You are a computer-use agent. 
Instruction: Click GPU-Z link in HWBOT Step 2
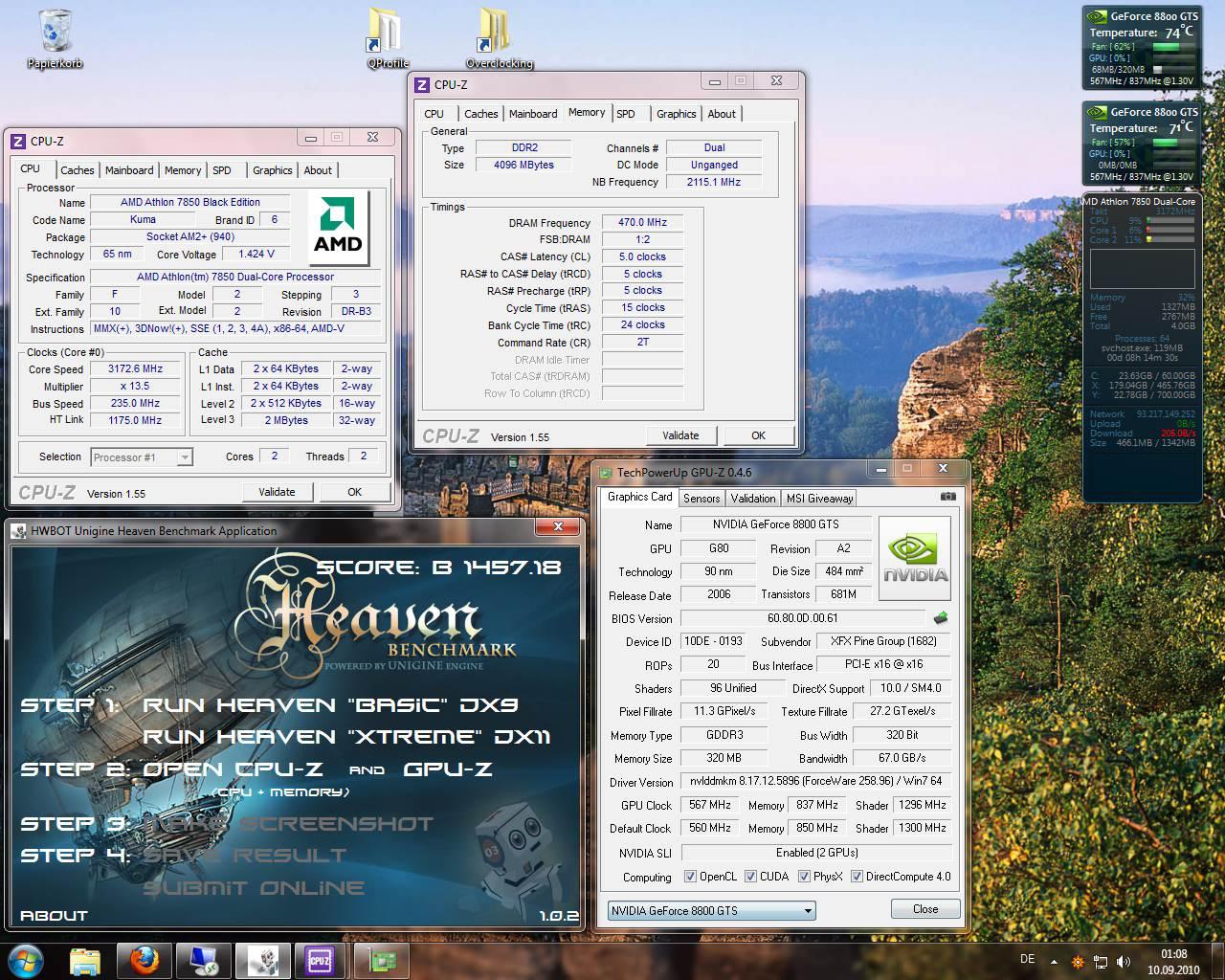point(448,769)
